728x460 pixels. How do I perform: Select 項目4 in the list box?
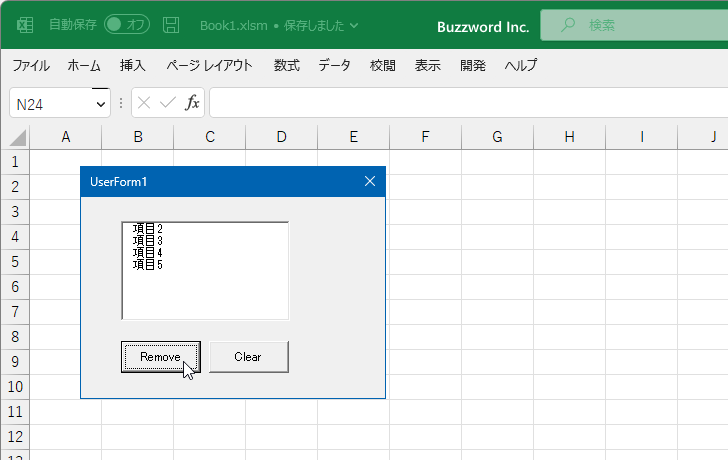tap(205, 253)
